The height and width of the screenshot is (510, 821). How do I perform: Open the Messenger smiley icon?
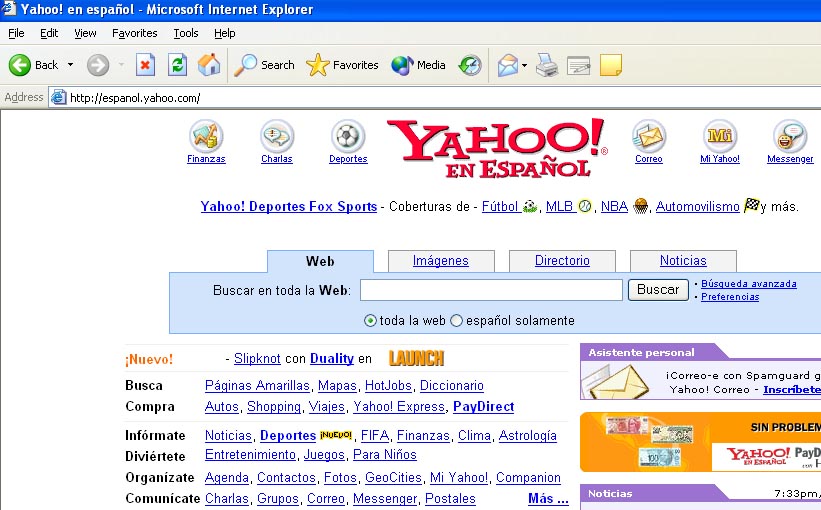click(790, 136)
